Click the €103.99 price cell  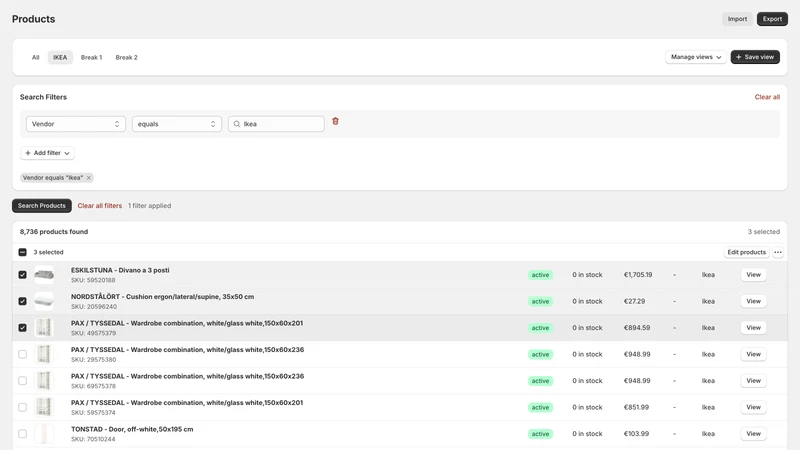636,434
